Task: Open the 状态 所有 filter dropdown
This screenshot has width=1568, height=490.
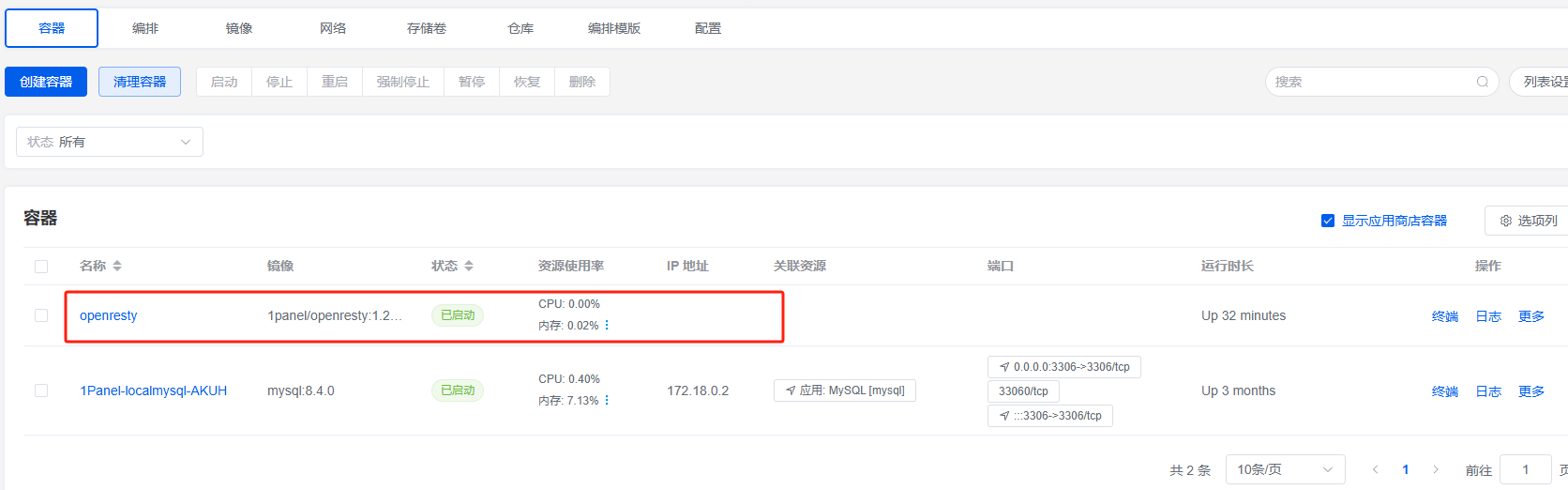Action: pyautogui.click(x=110, y=142)
